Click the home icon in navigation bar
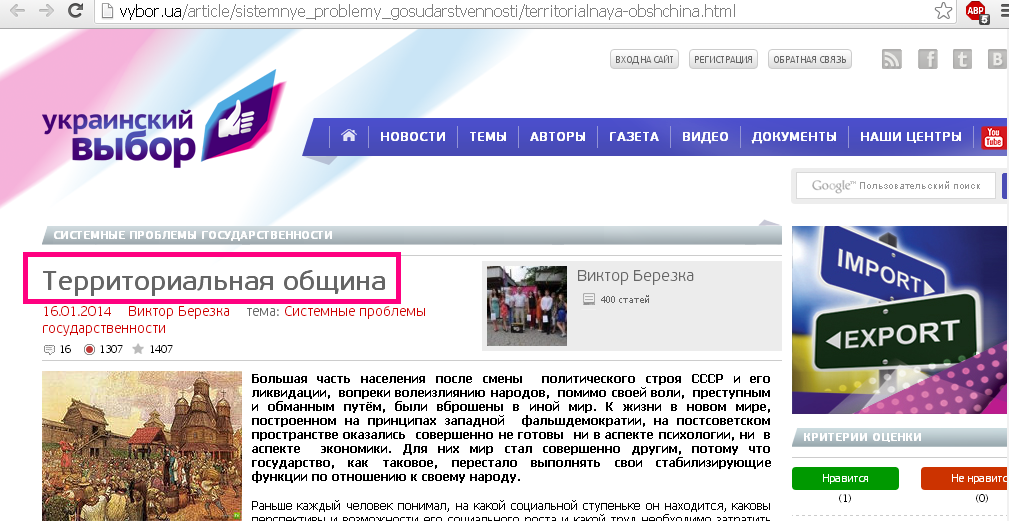 click(x=349, y=136)
